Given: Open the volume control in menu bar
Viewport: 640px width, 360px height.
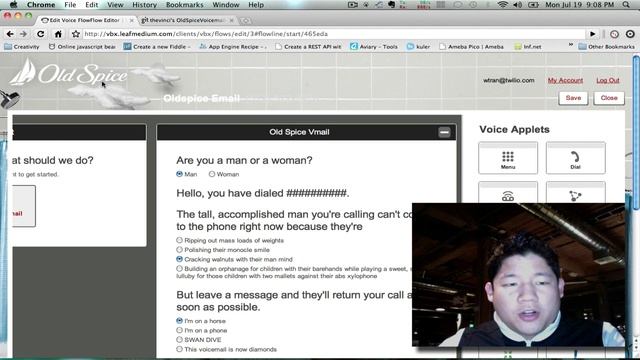Looking at the screenshot, I should (518, 5).
